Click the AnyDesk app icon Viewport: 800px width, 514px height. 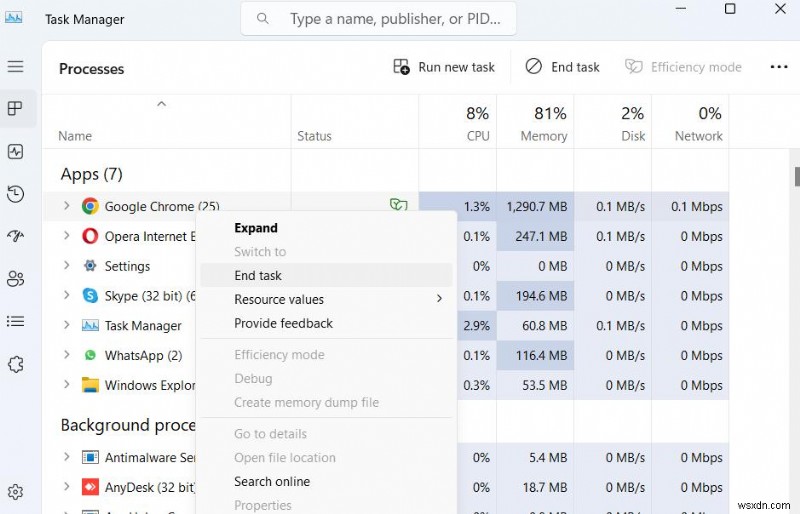coord(90,487)
